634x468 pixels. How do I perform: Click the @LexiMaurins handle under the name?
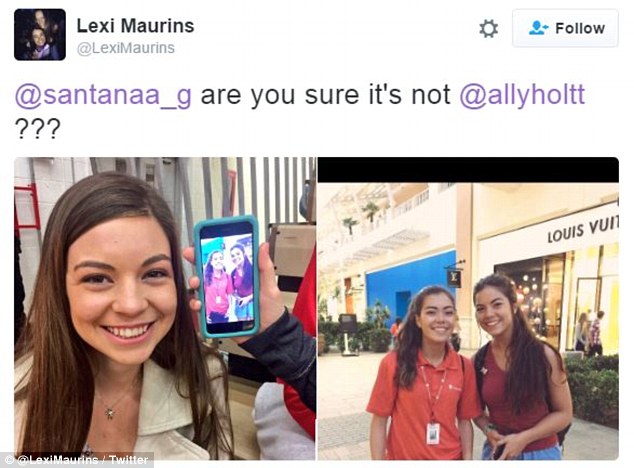(x=126, y=48)
